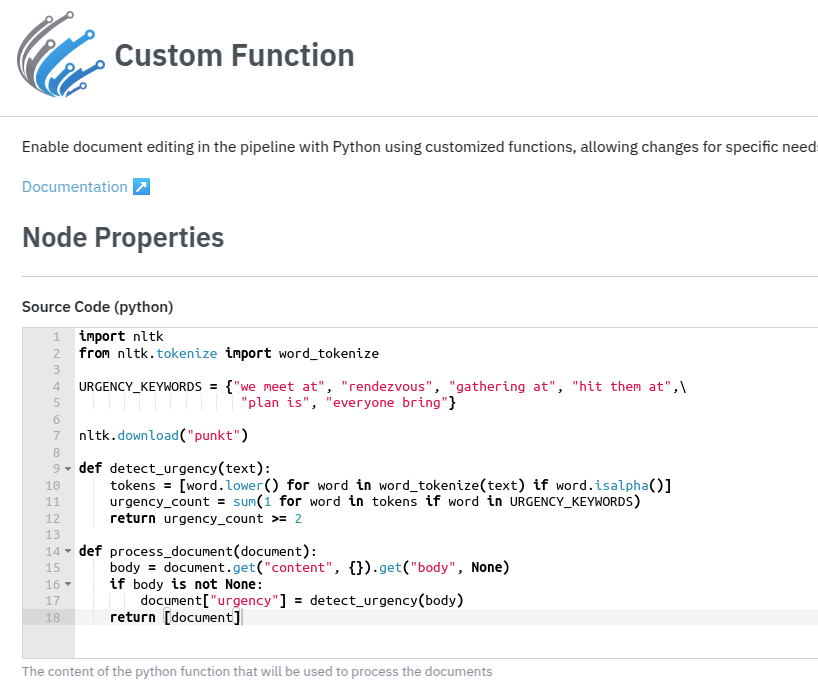Collapse the process_document function fold arrow on line 14
The height and width of the screenshot is (685, 818).
(x=68, y=551)
